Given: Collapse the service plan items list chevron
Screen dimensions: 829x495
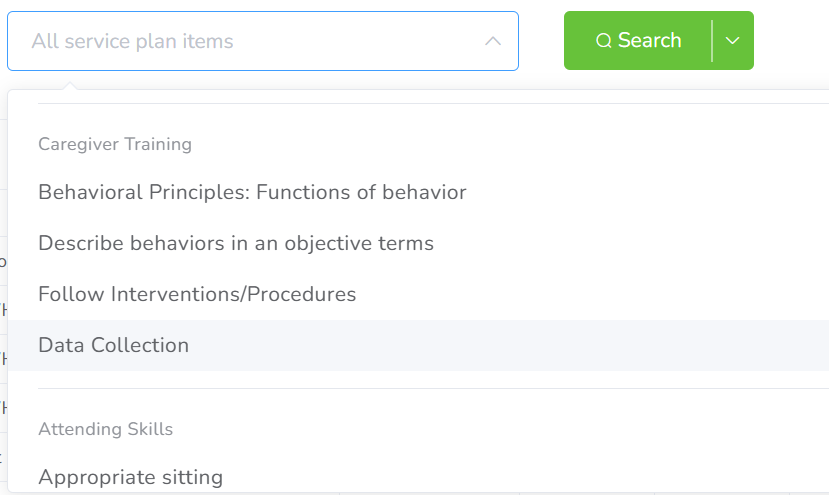Looking at the screenshot, I should [x=492, y=41].
